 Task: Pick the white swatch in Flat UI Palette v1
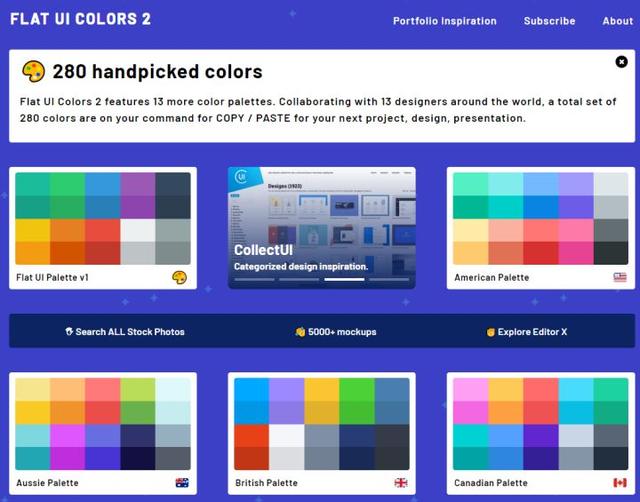pyautogui.click(x=138, y=230)
